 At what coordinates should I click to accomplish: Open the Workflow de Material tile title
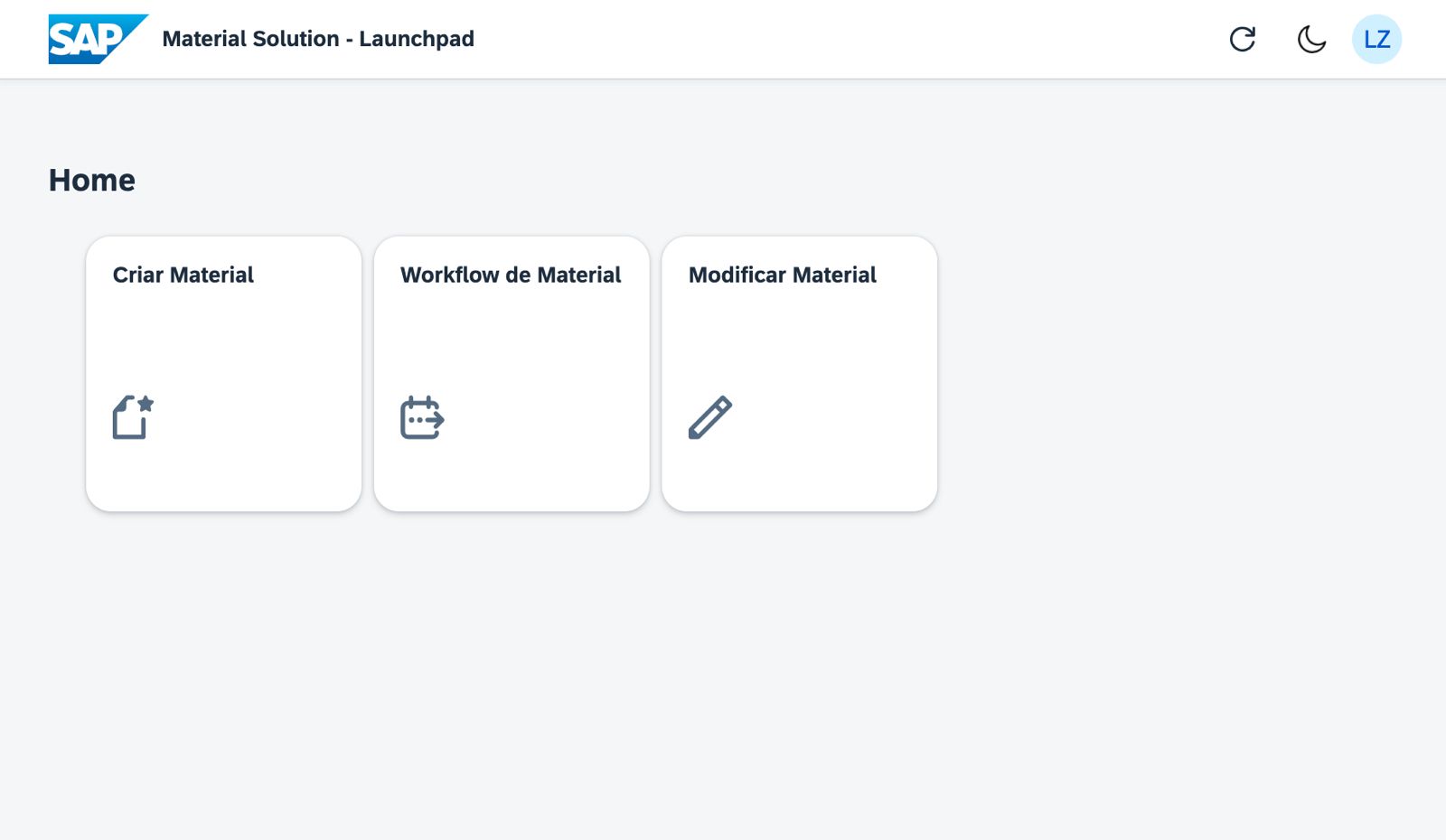[x=511, y=275]
